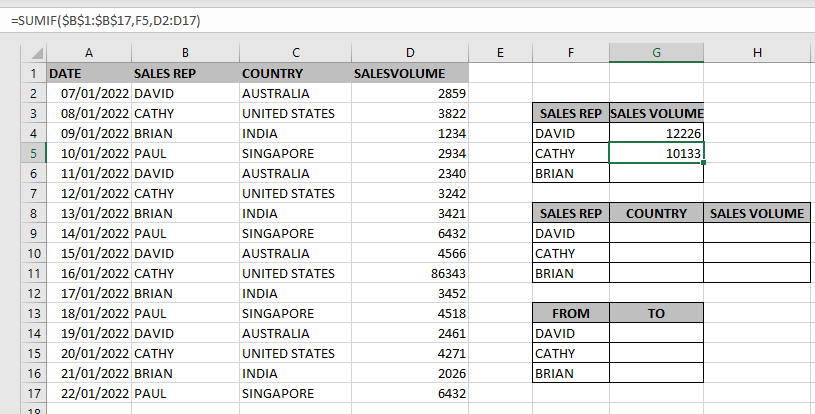Click empty cell G6 next to BRIAN
Image resolution: width=815 pixels, height=414 pixels.
click(x=656, y=173)
